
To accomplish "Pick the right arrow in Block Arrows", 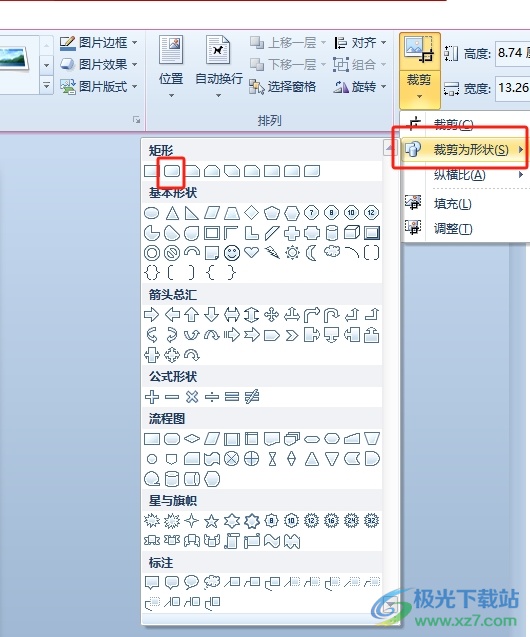I will [x=151, y=314].
